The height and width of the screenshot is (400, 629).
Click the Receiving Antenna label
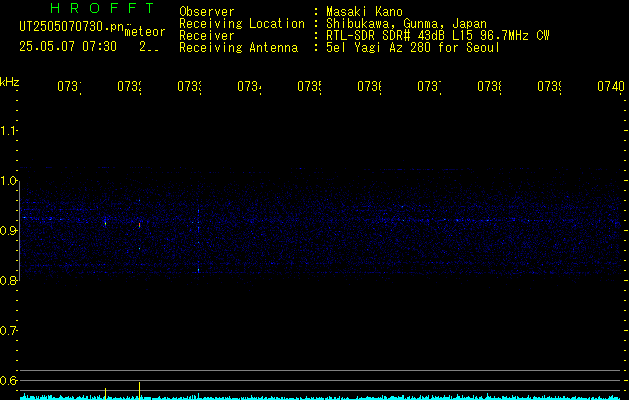pos(239,48)
